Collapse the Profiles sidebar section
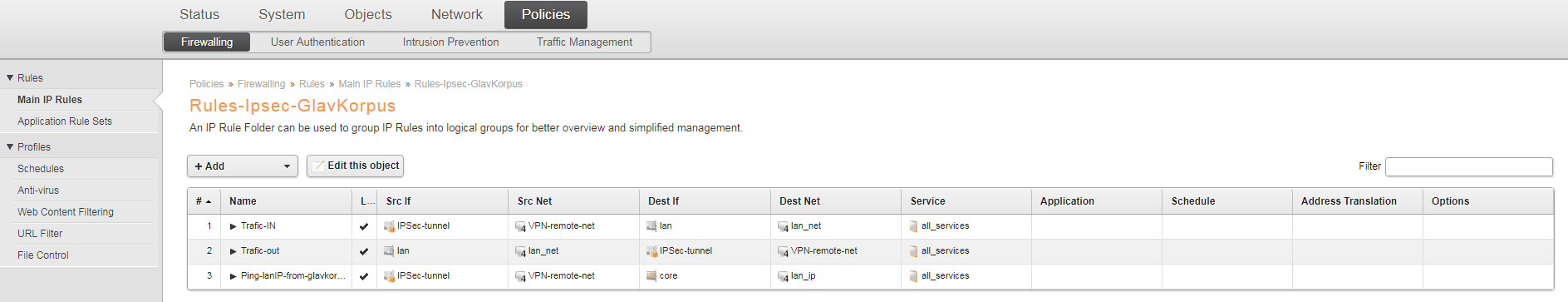Image resolution: width=1568 pixels, height=302 pixels. click(x=10, y=146)
